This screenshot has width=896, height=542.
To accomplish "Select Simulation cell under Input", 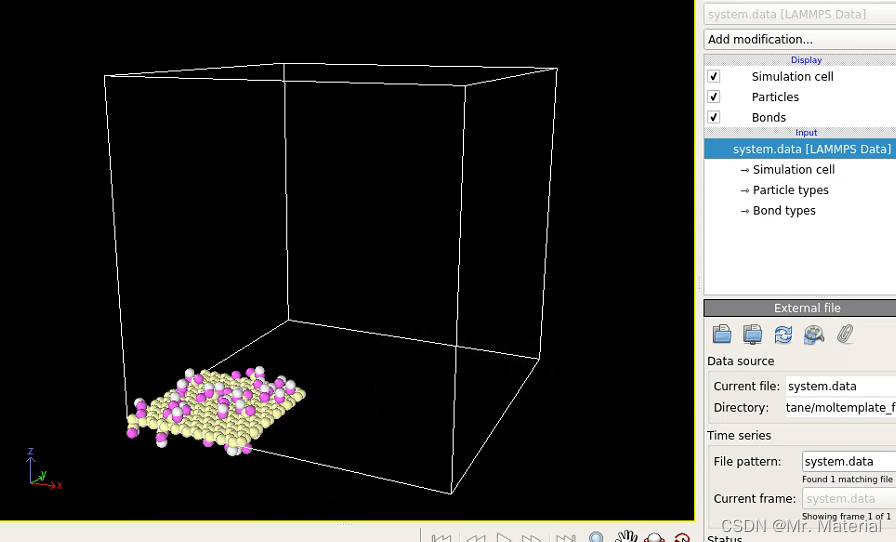I will (x=794, y=169).
